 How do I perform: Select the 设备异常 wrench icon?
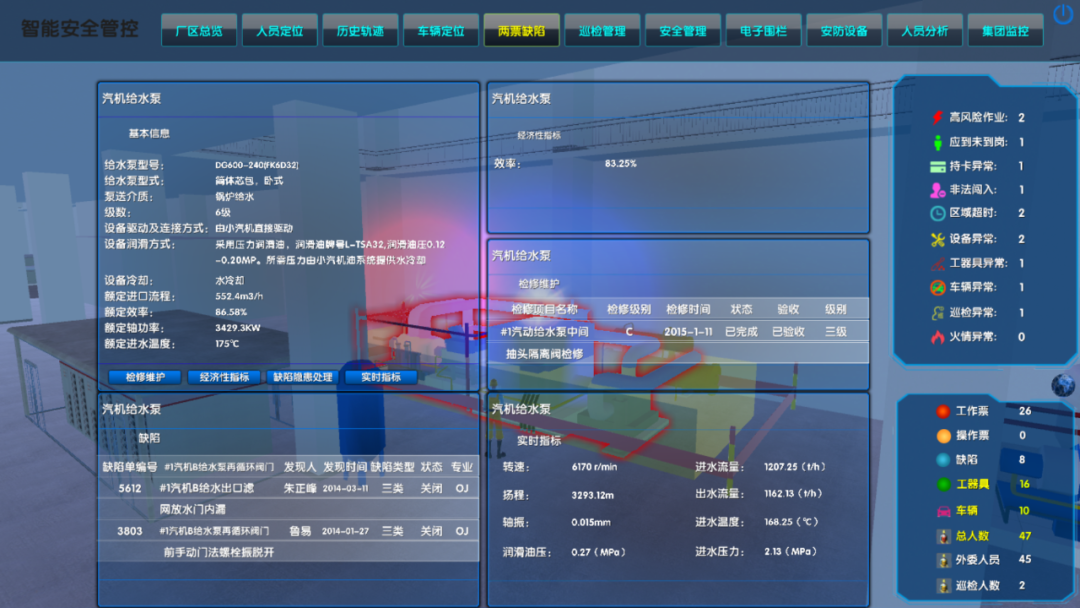pos(937,239)
